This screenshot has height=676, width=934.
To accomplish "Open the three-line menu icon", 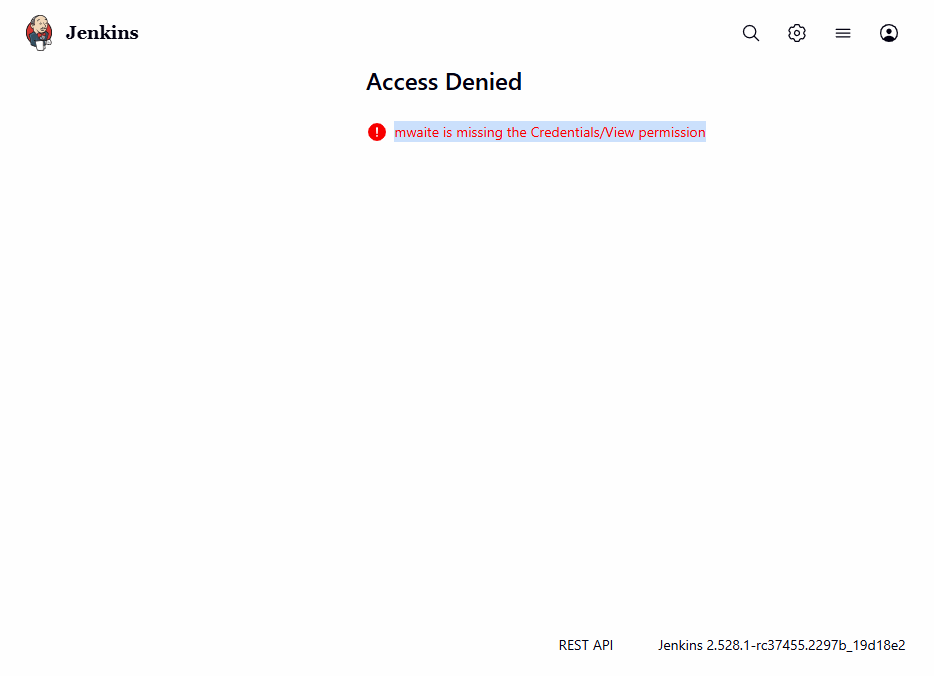I will (843, 33).
